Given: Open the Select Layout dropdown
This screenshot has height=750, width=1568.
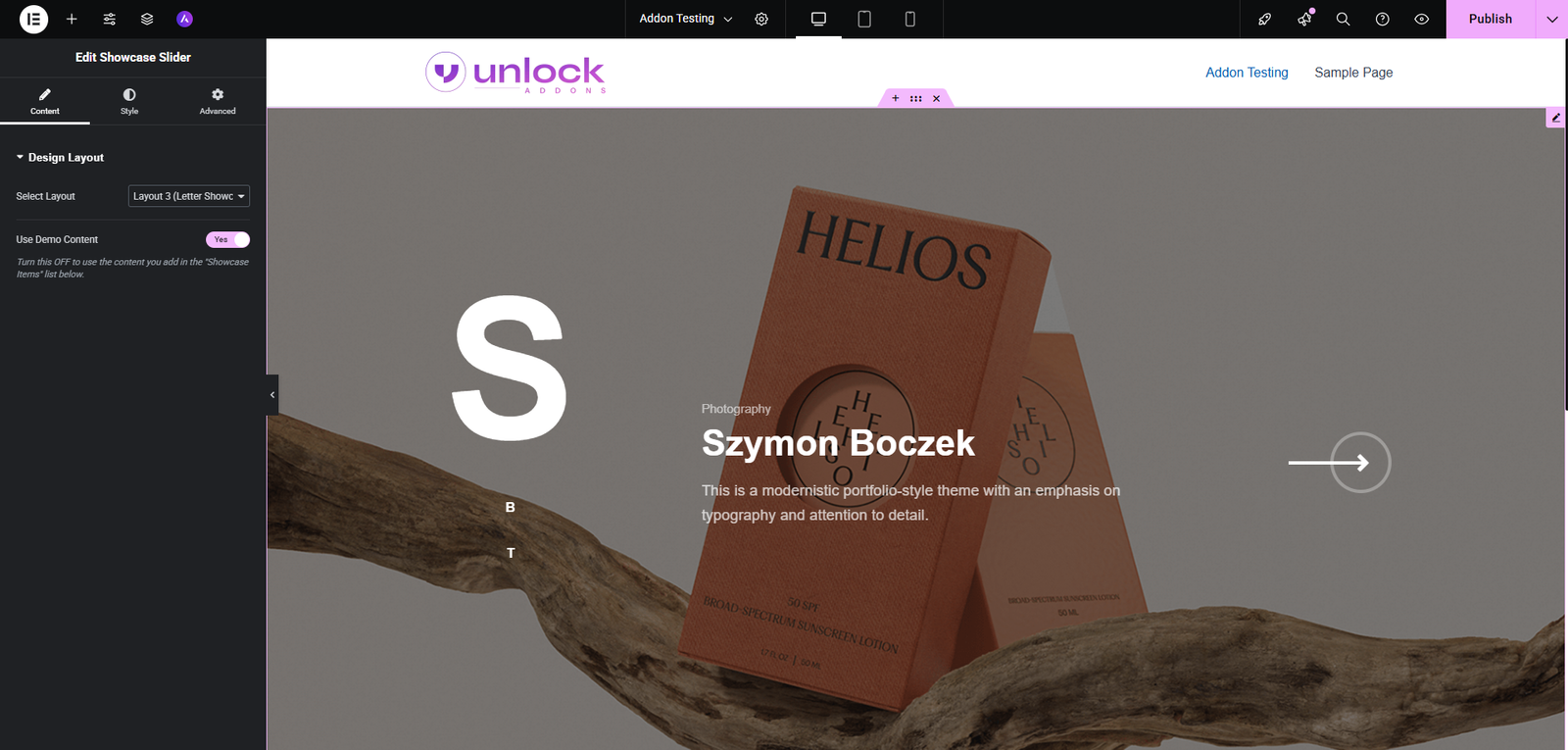Looking at the screenshot, I should (189, 196).
